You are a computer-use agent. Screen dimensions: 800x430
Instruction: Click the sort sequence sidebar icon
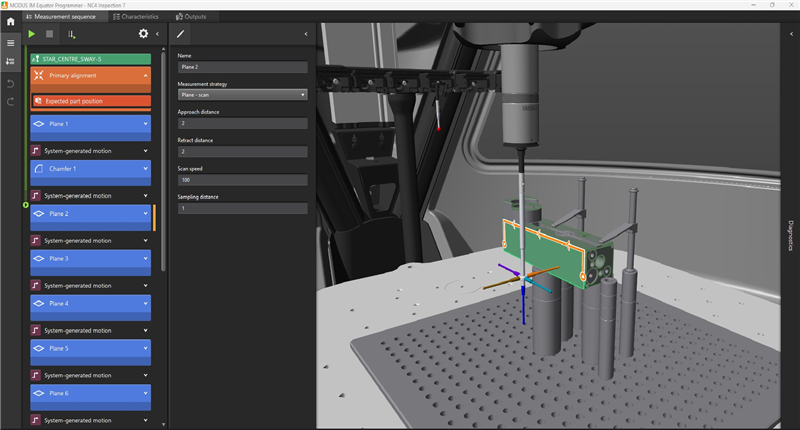tap(10, 62)
